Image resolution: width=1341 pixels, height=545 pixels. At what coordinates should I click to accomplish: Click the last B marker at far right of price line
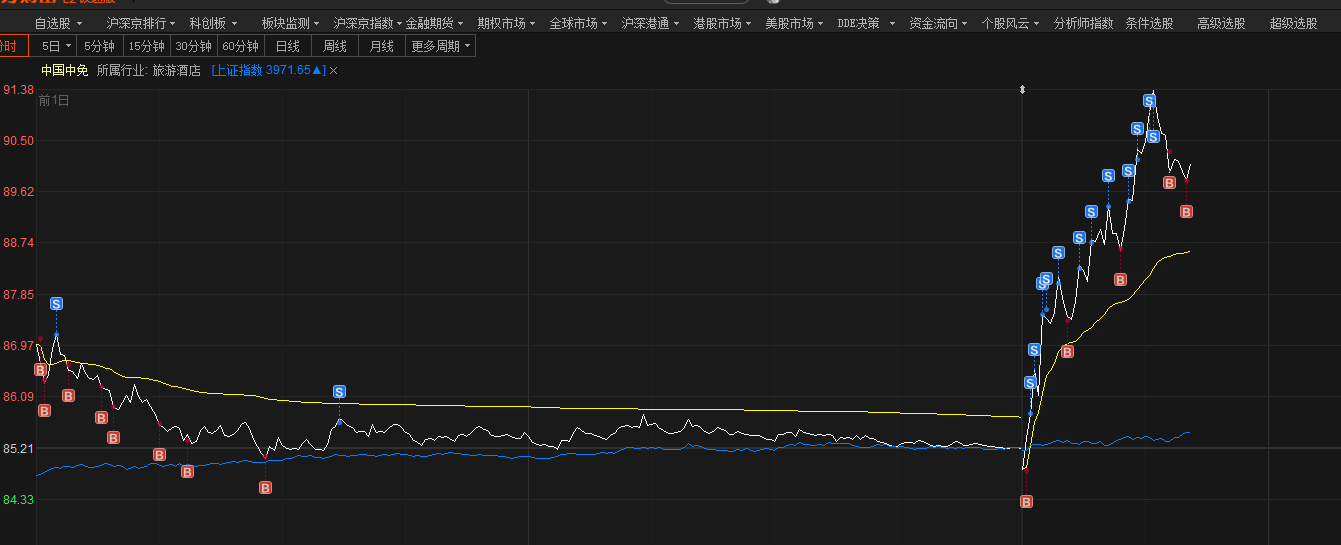pos(1186,211)
